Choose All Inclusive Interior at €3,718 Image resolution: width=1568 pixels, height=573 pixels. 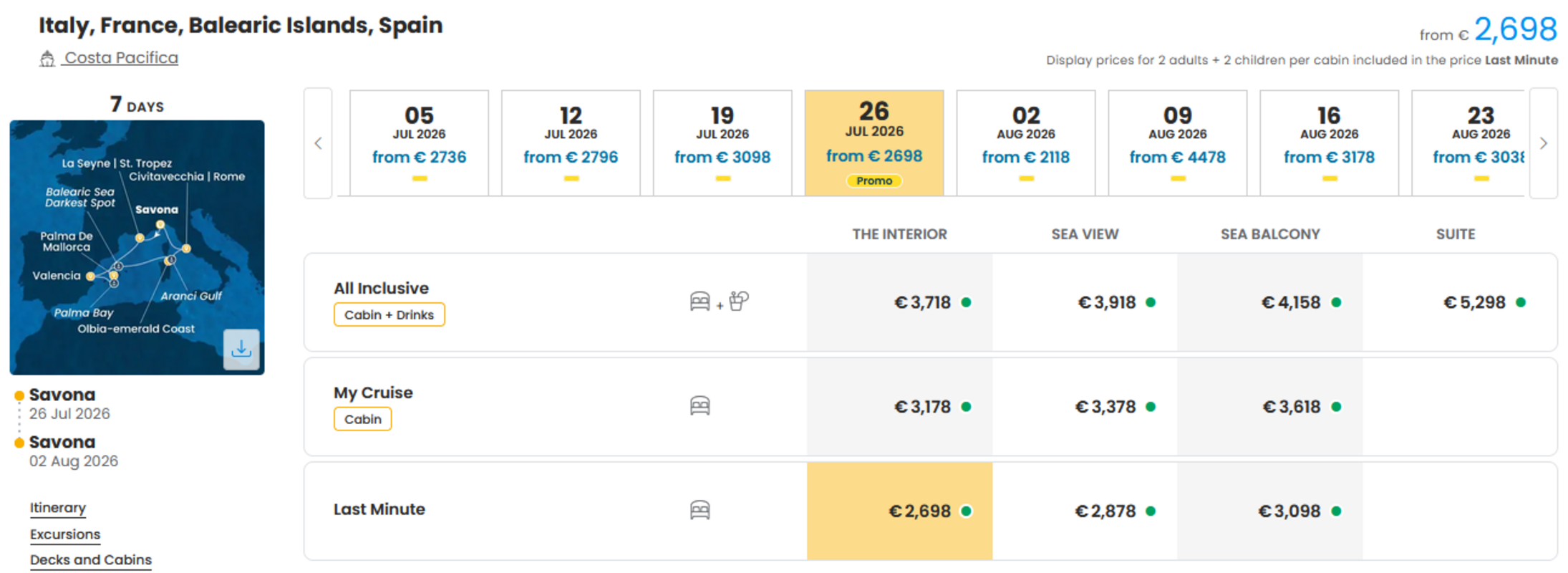[x=900, y=302]
